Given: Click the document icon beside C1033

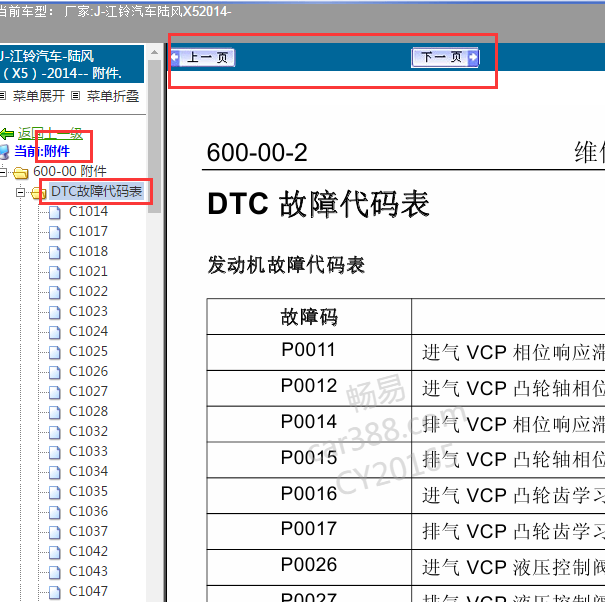Looking at the screenshot, I should pos(54,453).
